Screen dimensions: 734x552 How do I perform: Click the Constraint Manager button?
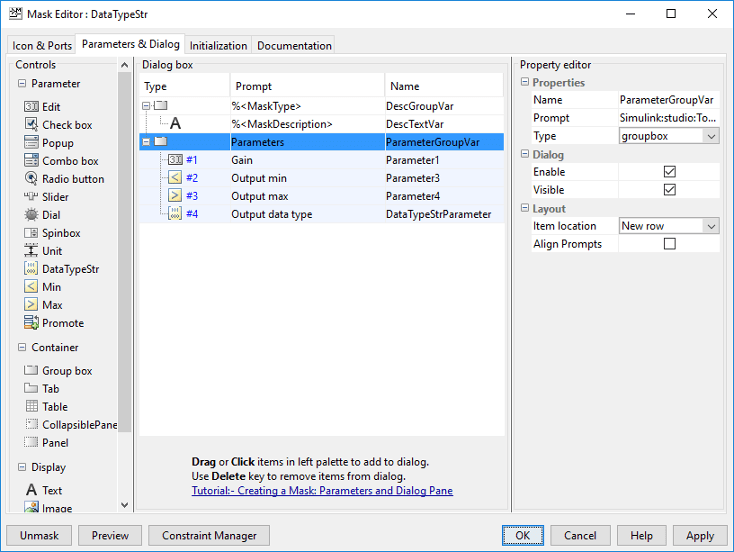point(209,535)
